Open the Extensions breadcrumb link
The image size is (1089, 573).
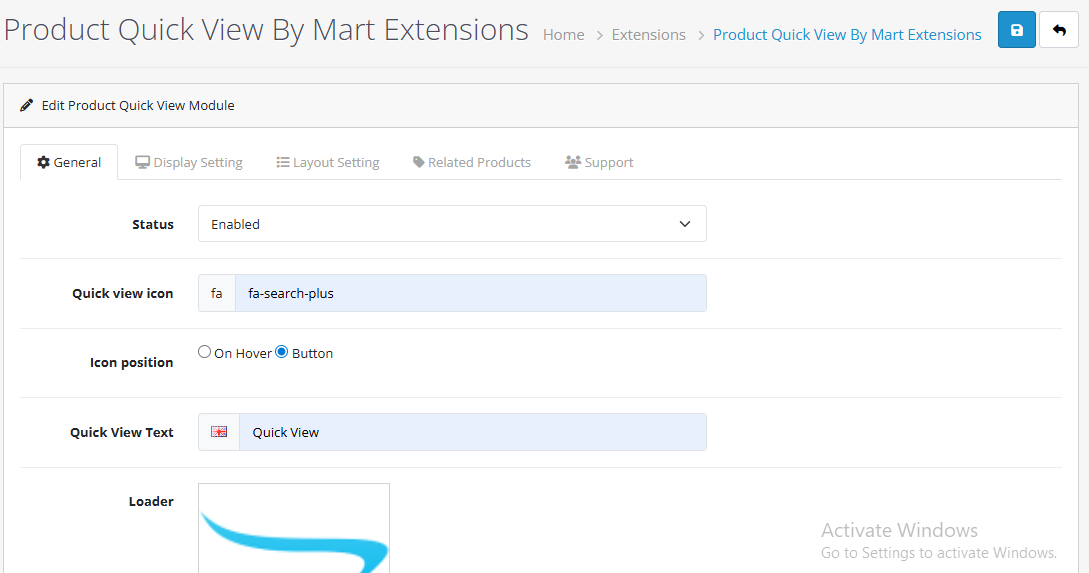(648, 35)
